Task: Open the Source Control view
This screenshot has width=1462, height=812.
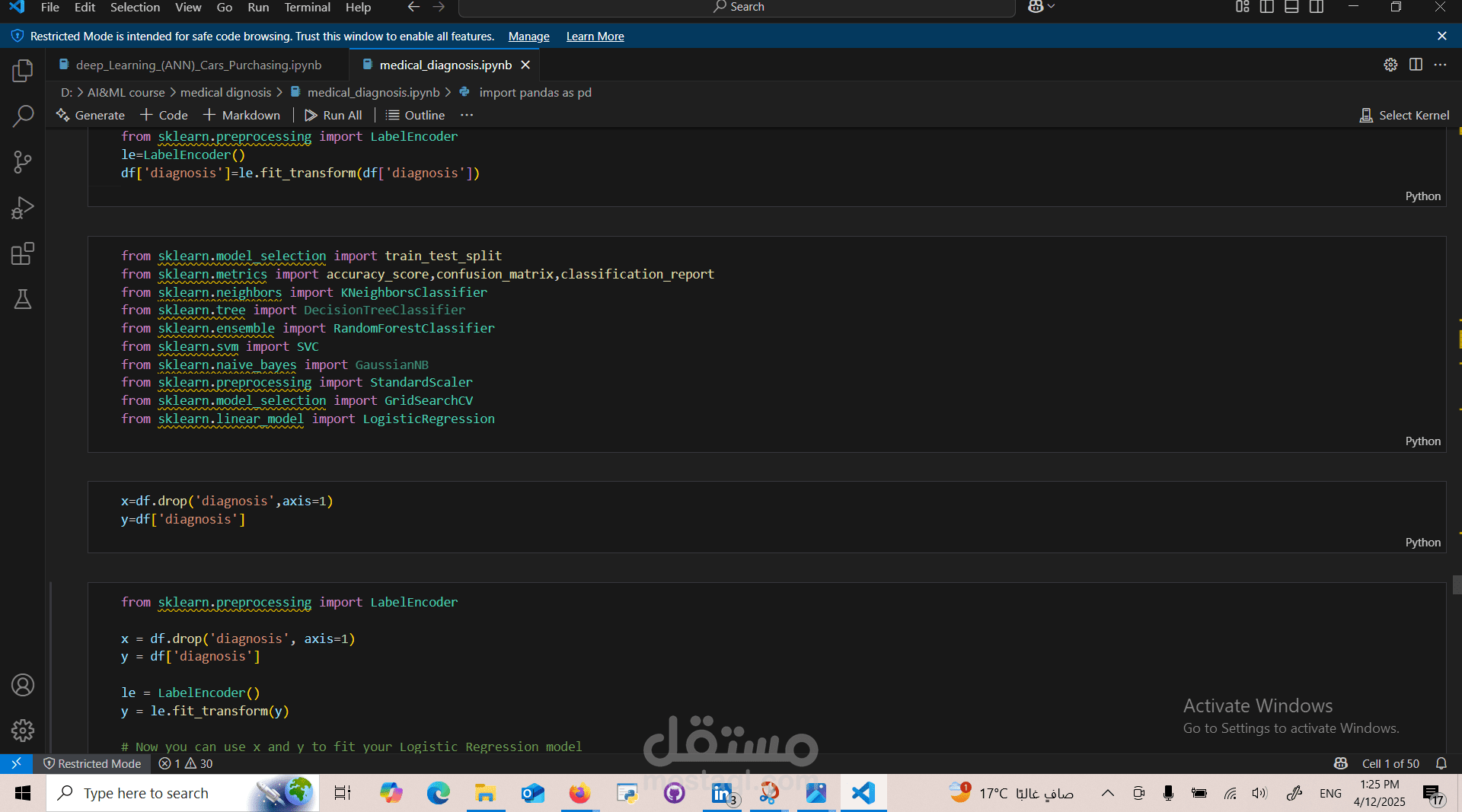Action: point(23,162)
